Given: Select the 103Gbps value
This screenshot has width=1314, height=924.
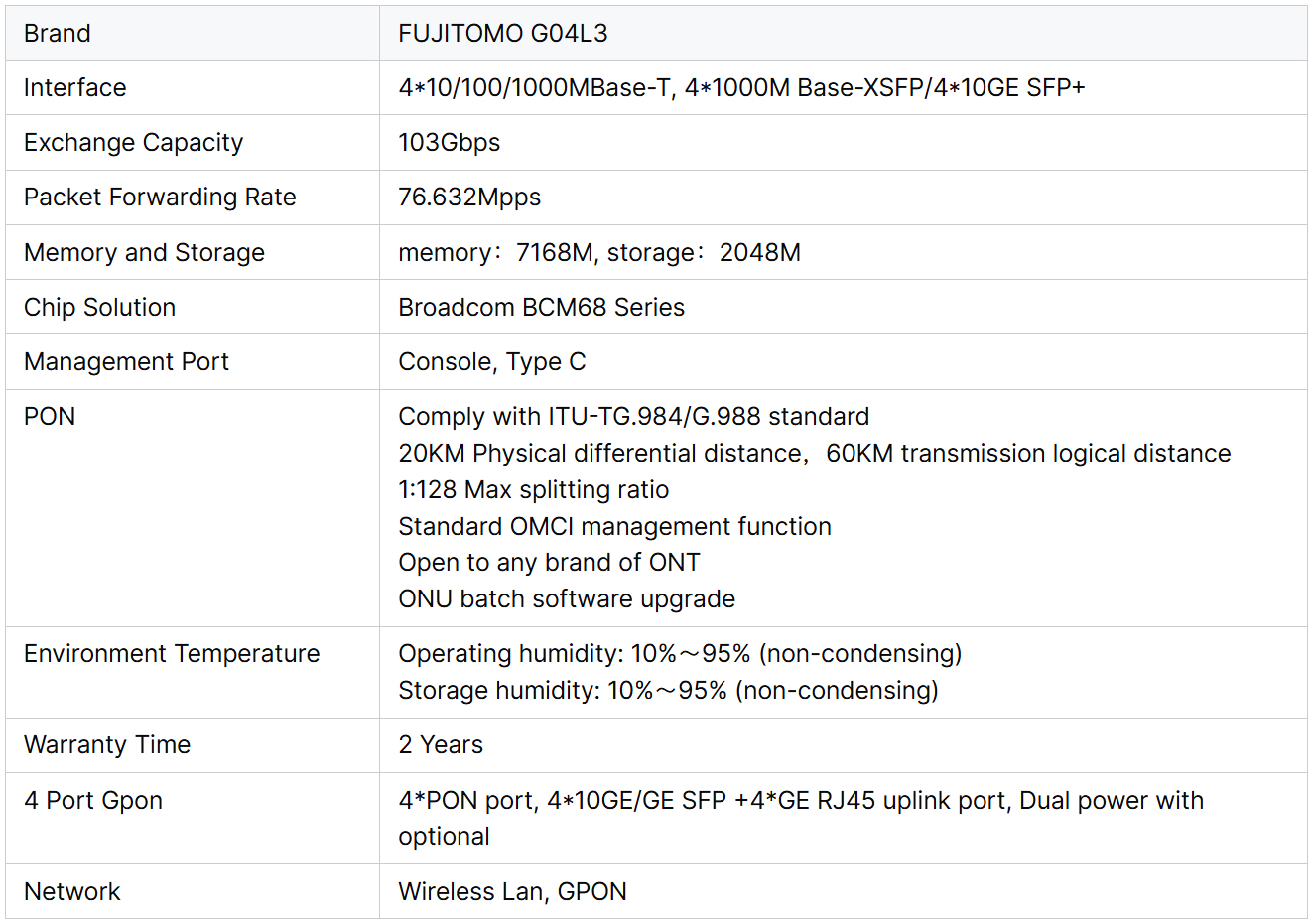Looking at the screenshot, I should point(449,143).
